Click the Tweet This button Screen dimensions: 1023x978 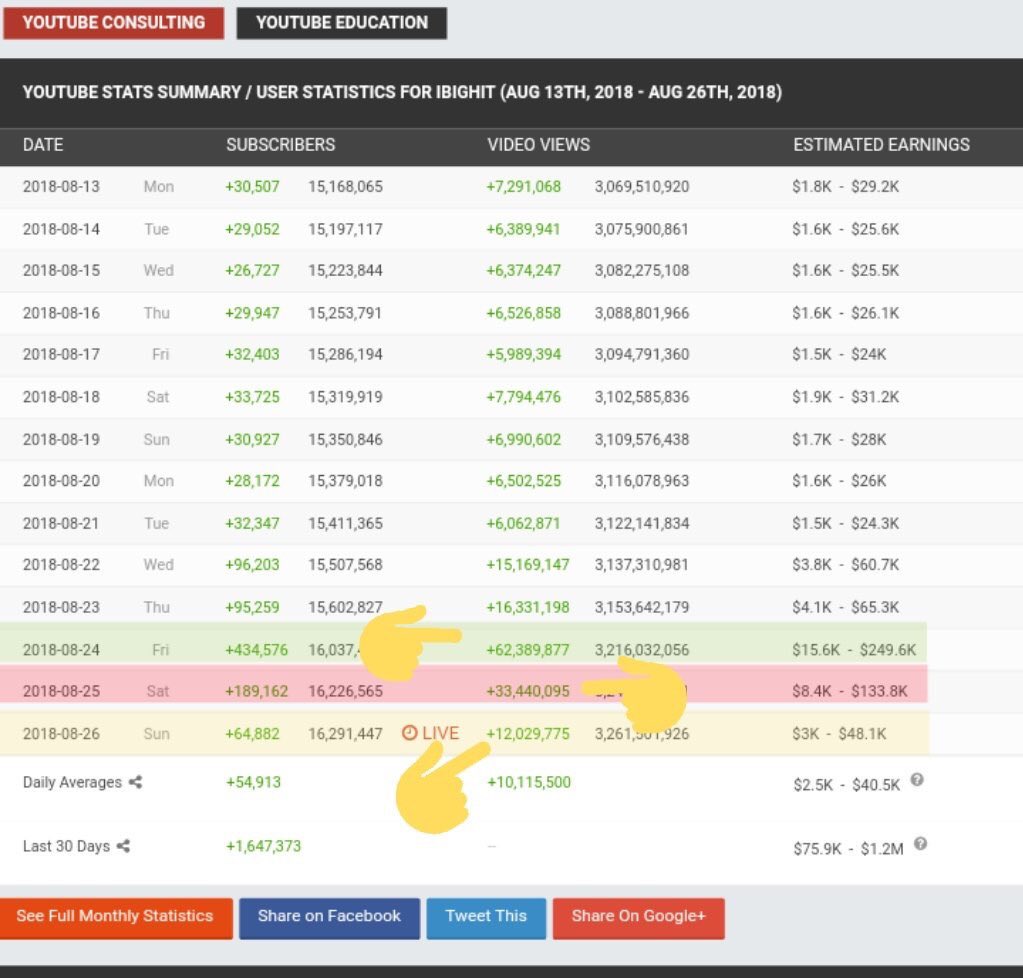click(x=486, y=917)
